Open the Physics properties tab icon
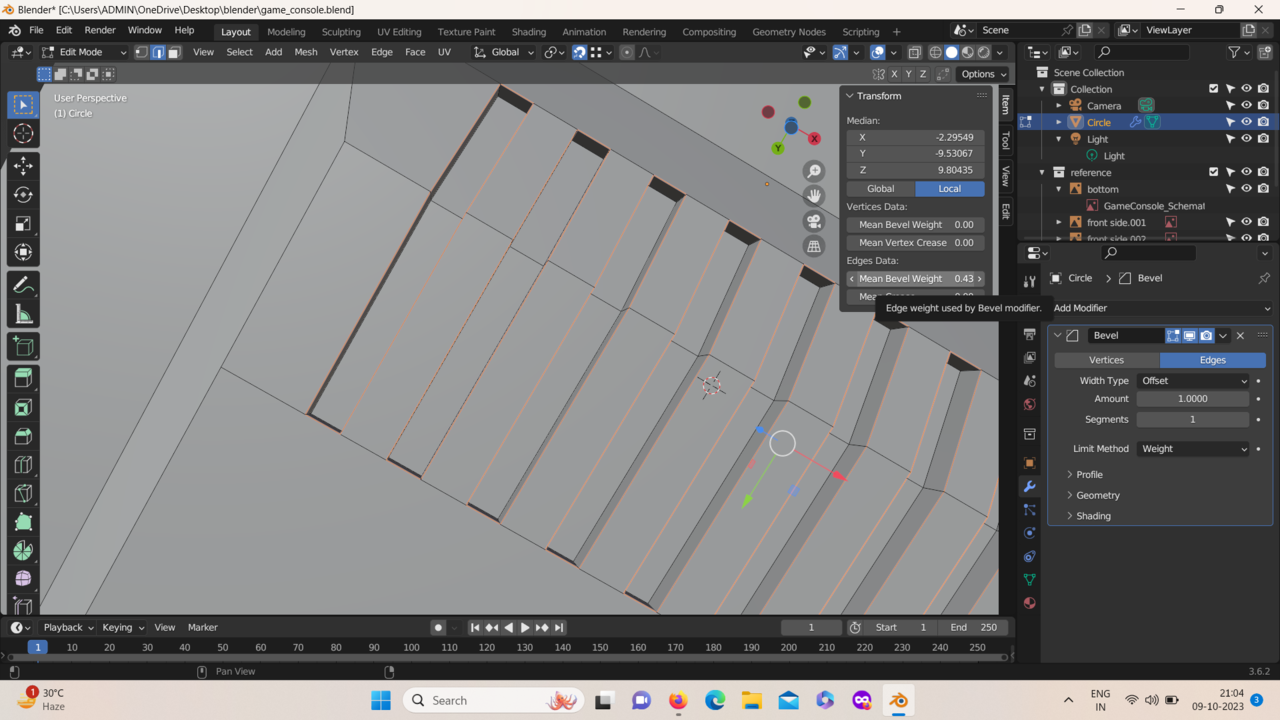This screenshot has height=720, width=1280. click(x=1030, y=532)
